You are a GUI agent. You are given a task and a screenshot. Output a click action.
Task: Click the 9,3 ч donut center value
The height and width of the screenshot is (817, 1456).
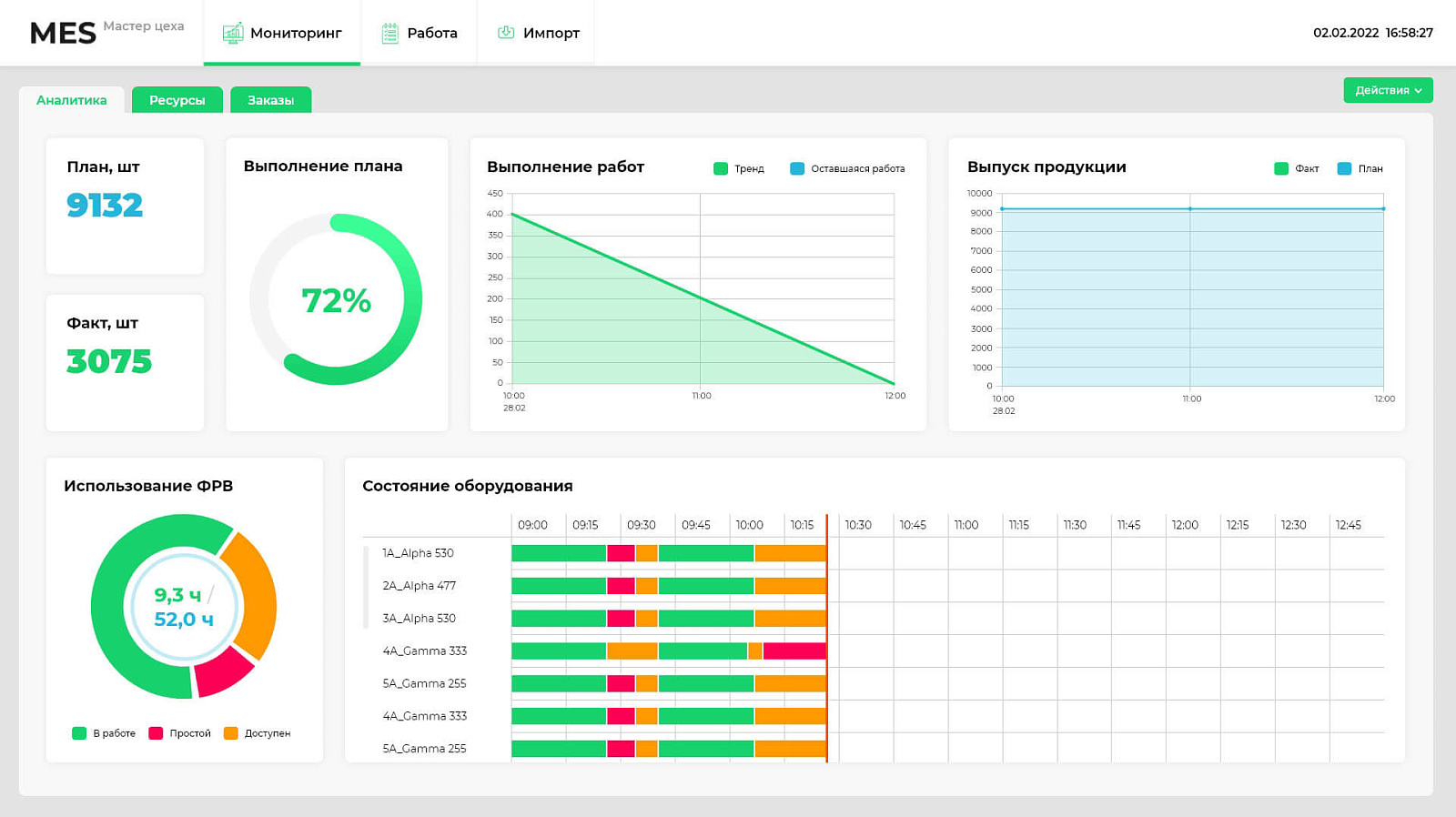pos(177,595)
